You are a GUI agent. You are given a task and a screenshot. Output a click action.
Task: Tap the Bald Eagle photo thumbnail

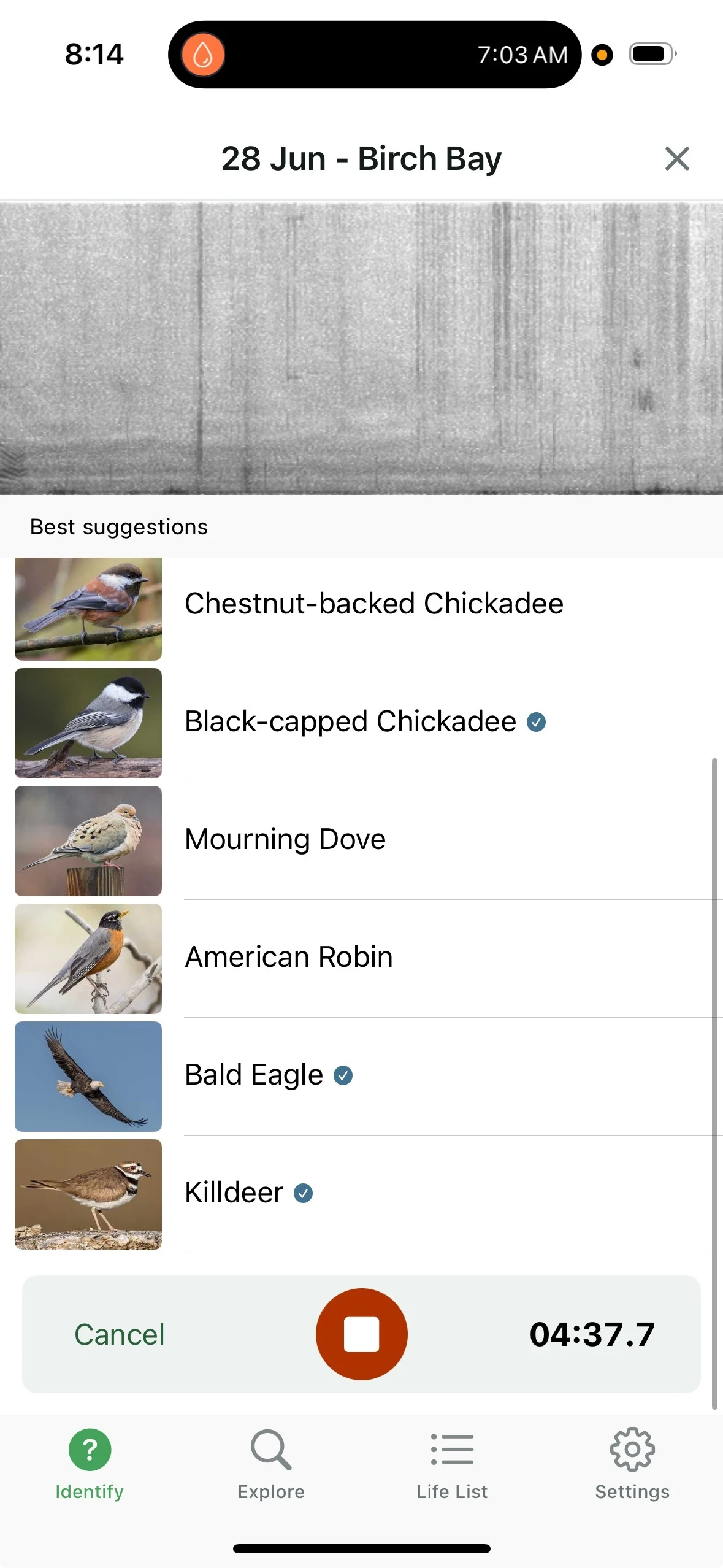(x=88, y=1076)
